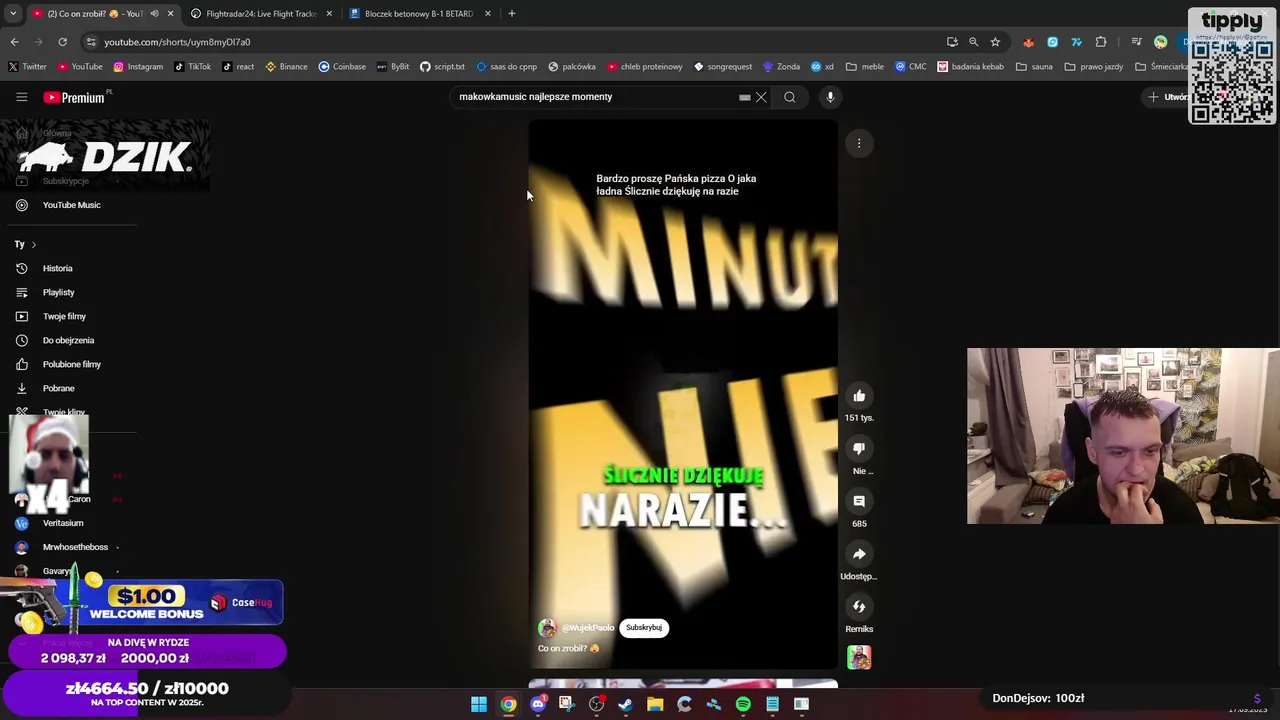Click the WujekPaolo channel avatar
Screen dimensions: 1280x720
547,628
